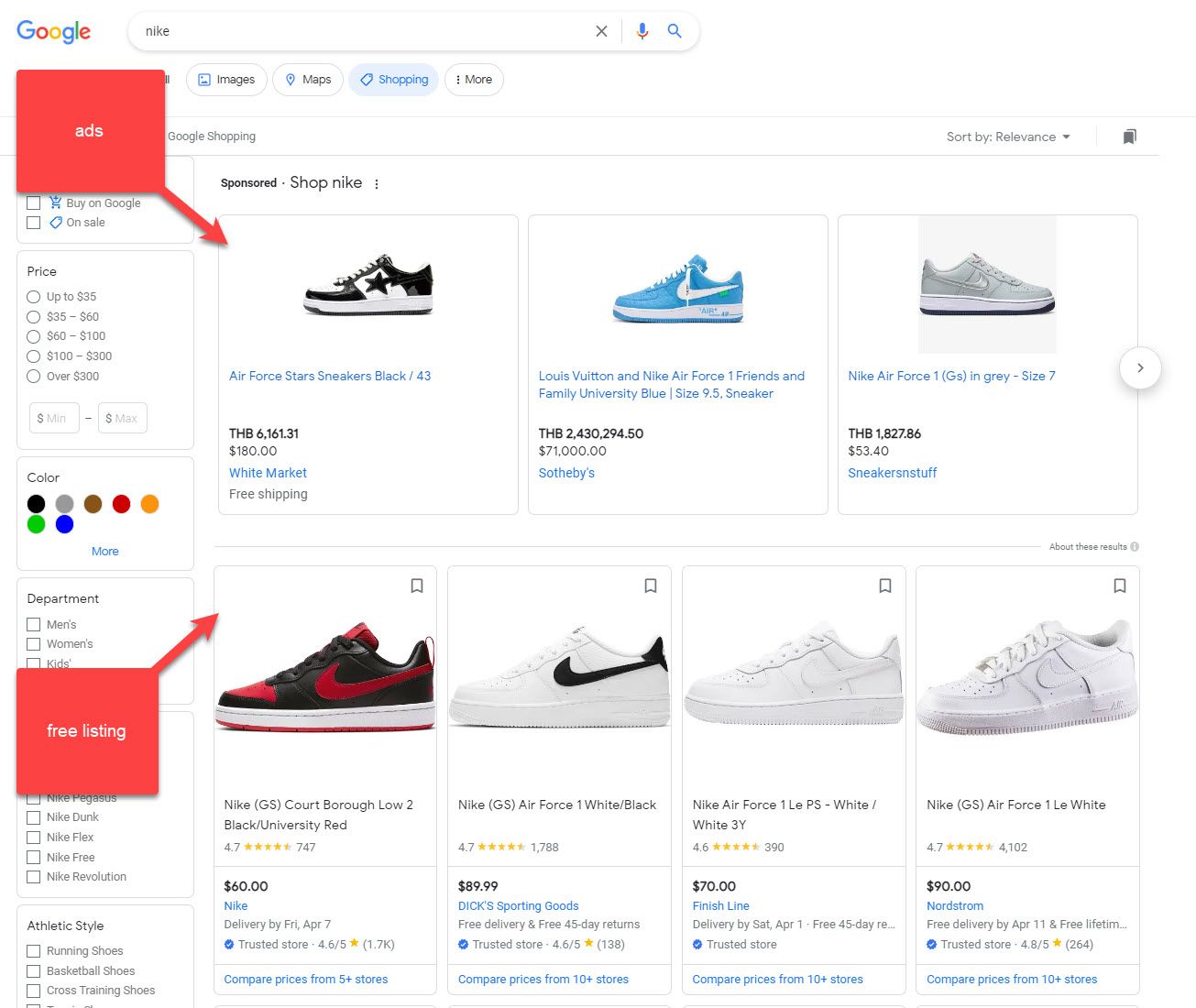Open three-dot menu beside Shop nike
Image resolution: width=1196 pixels, height=1008 pixels.
click(377, 183)
